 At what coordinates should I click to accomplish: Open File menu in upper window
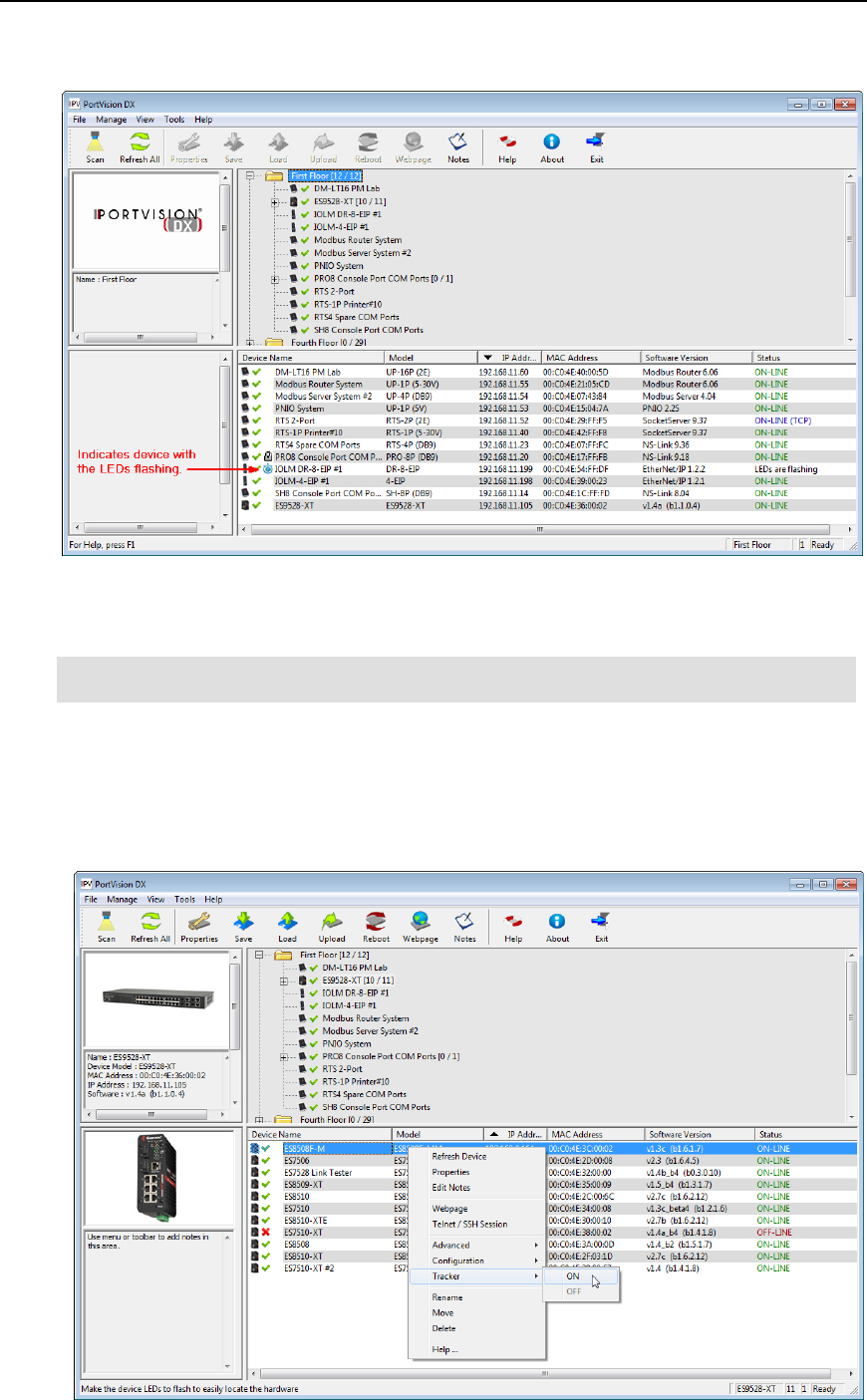point(80,120)
